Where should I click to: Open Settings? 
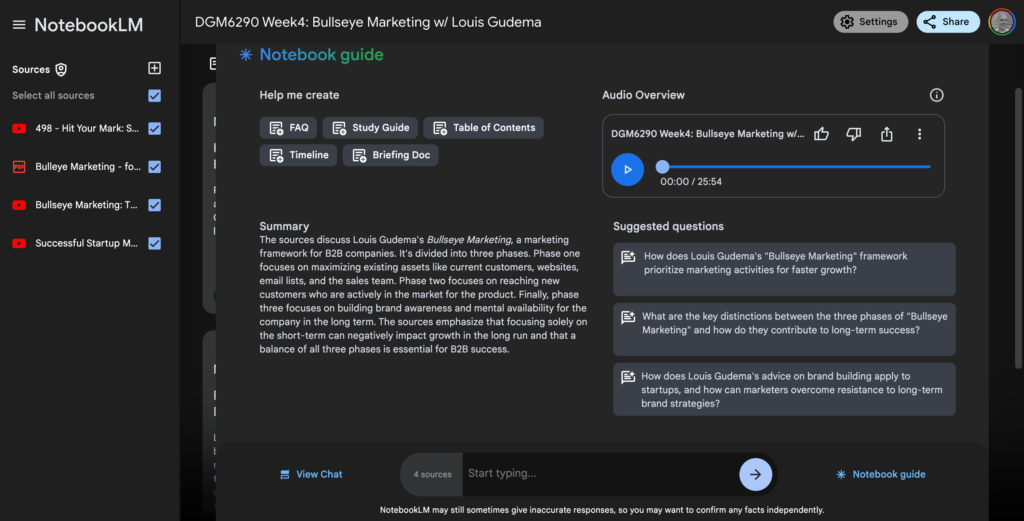point(871,22)
